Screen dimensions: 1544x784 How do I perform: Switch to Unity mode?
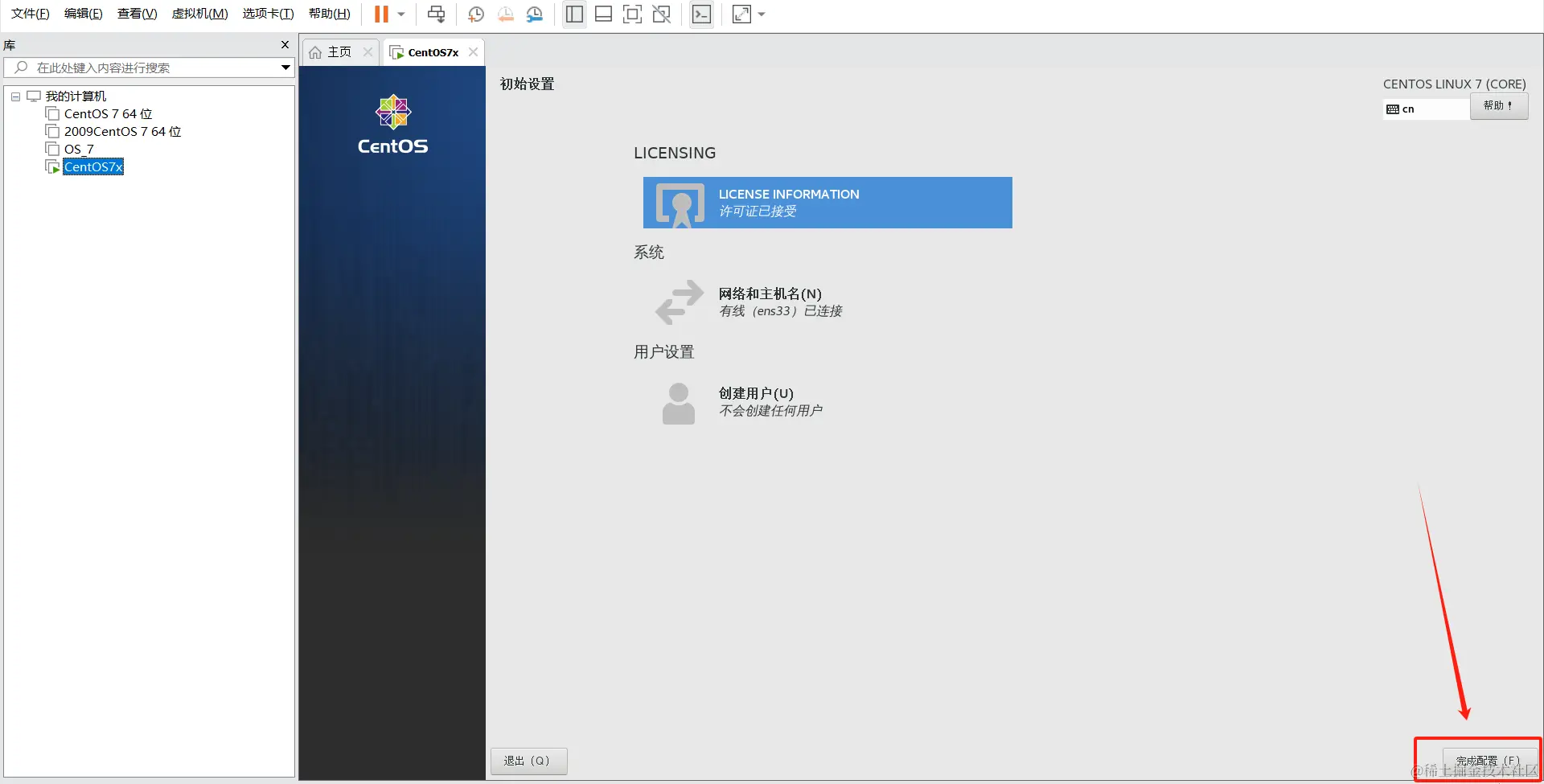tap(661, 14)
